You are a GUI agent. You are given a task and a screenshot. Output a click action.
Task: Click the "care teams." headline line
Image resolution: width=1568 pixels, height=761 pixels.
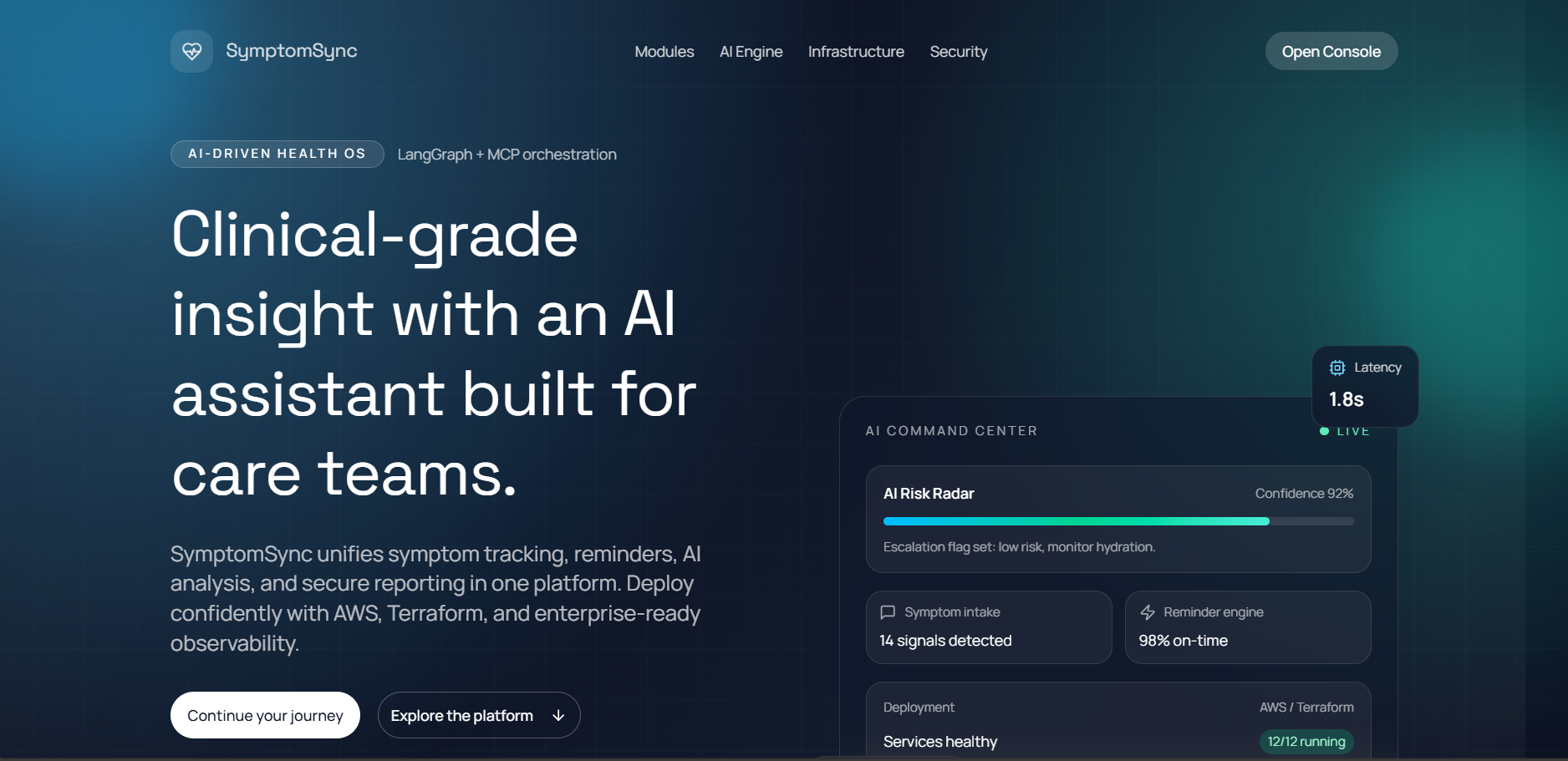(344, 474)
